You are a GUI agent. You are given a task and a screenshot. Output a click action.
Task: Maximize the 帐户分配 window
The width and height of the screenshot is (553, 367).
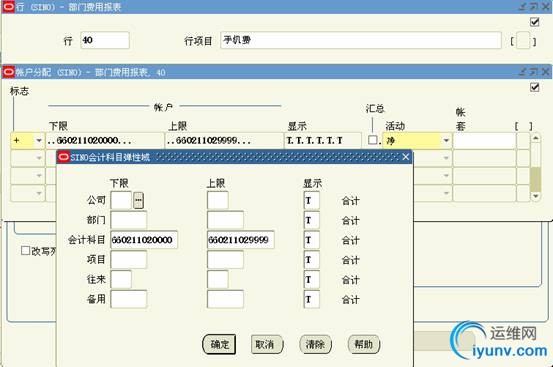pyautogui.click(x=534, y=72)
